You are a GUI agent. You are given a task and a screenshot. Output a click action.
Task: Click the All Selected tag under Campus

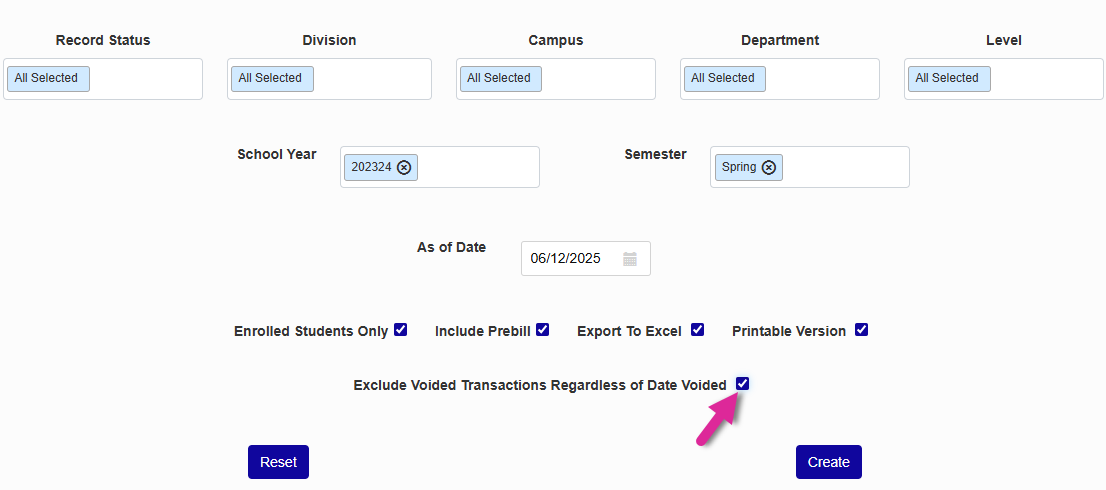click(x=500, y=79)
